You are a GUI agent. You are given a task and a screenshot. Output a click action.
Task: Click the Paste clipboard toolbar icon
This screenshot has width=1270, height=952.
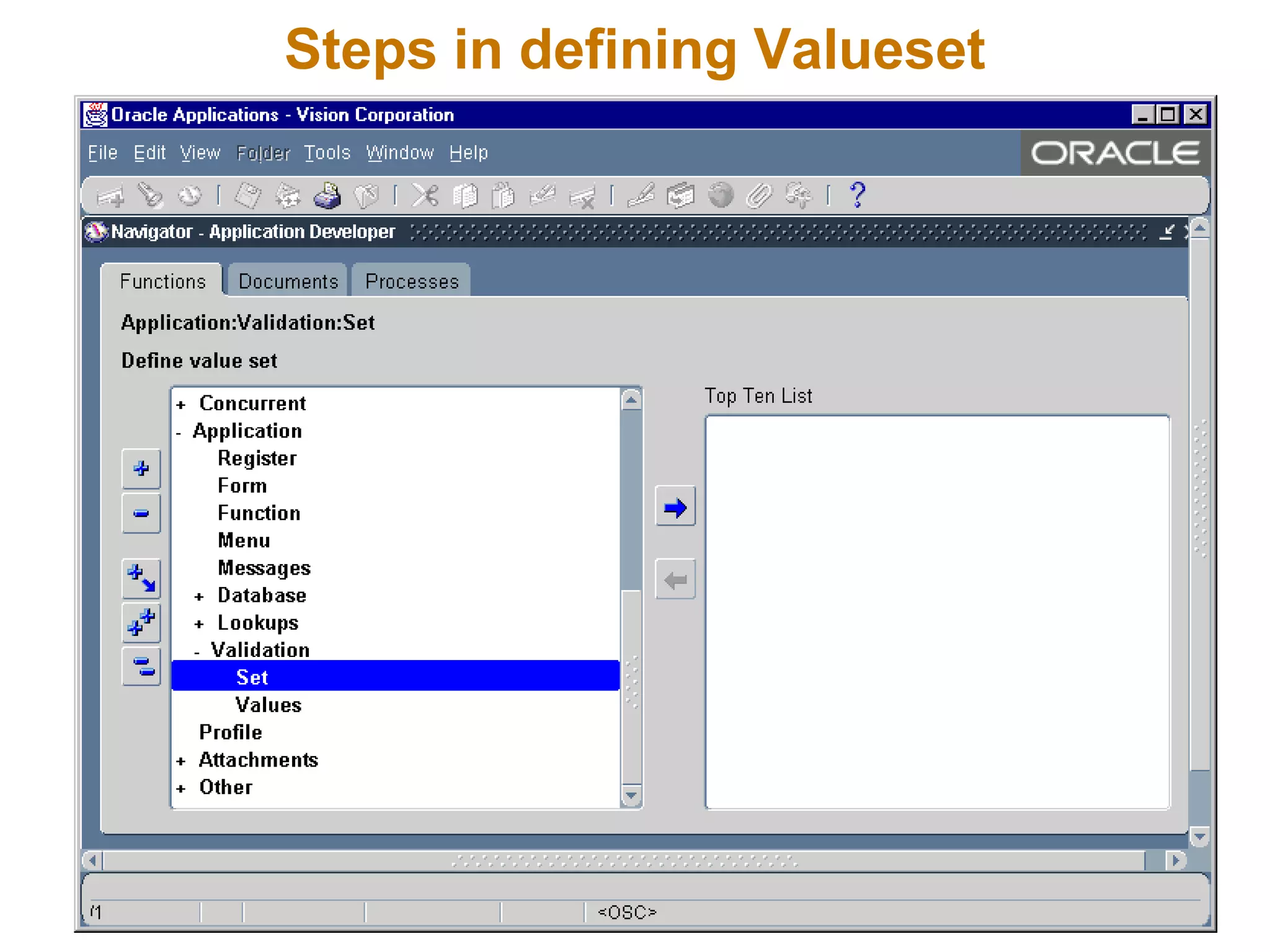503,196
